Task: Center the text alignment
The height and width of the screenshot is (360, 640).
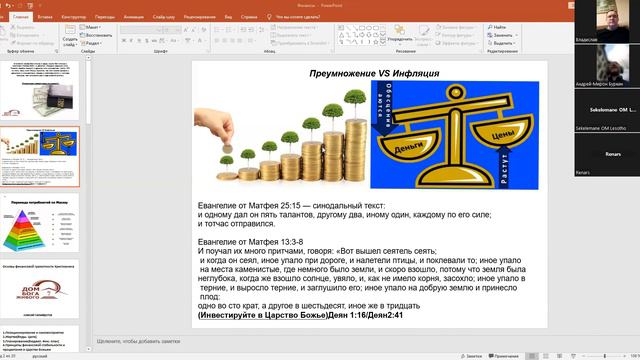Action: point(224,40)
